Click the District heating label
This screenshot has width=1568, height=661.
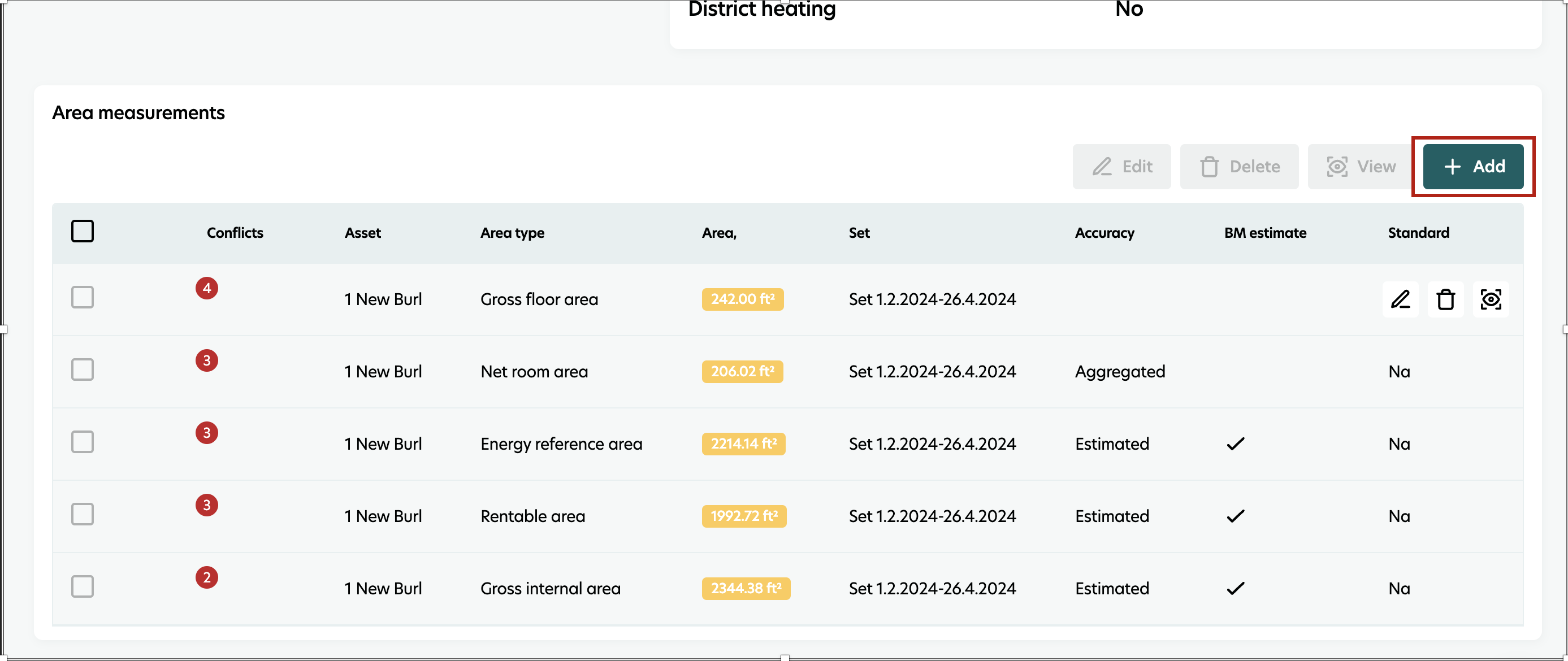(761, 9)
